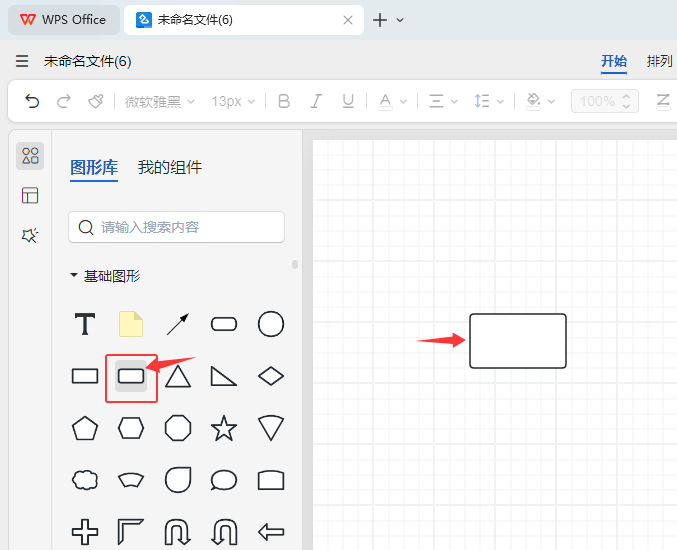Image resolution: width=677 pixels, height=550 pixels.
Task: Choose the teardrop shape
Action: (x=177, y=480)
